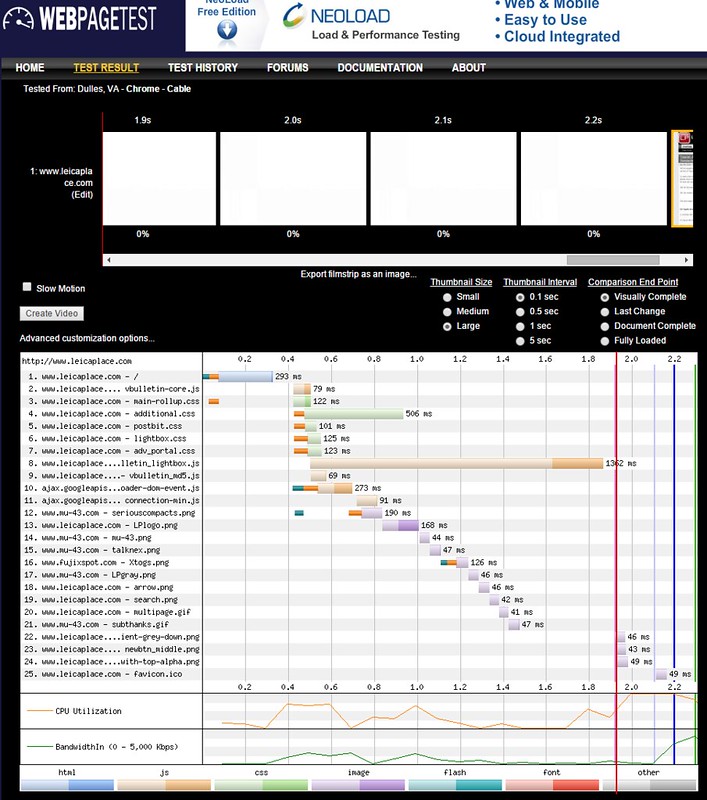
Task: Click the BandwidthIn legend label
Action: pyautogui.click(x=117, y=747)
